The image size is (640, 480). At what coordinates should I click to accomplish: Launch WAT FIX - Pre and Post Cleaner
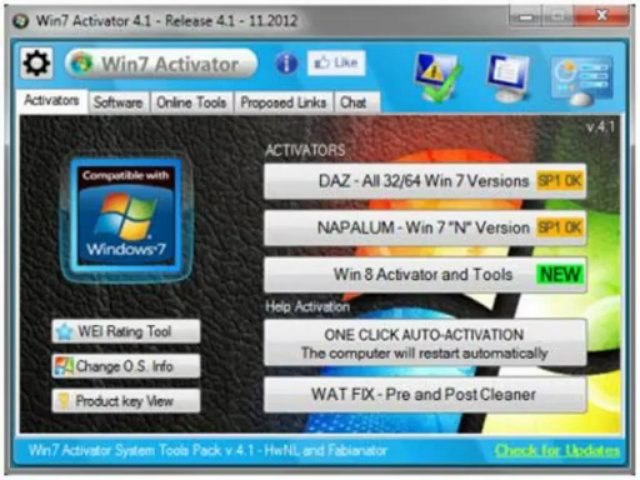425,394
